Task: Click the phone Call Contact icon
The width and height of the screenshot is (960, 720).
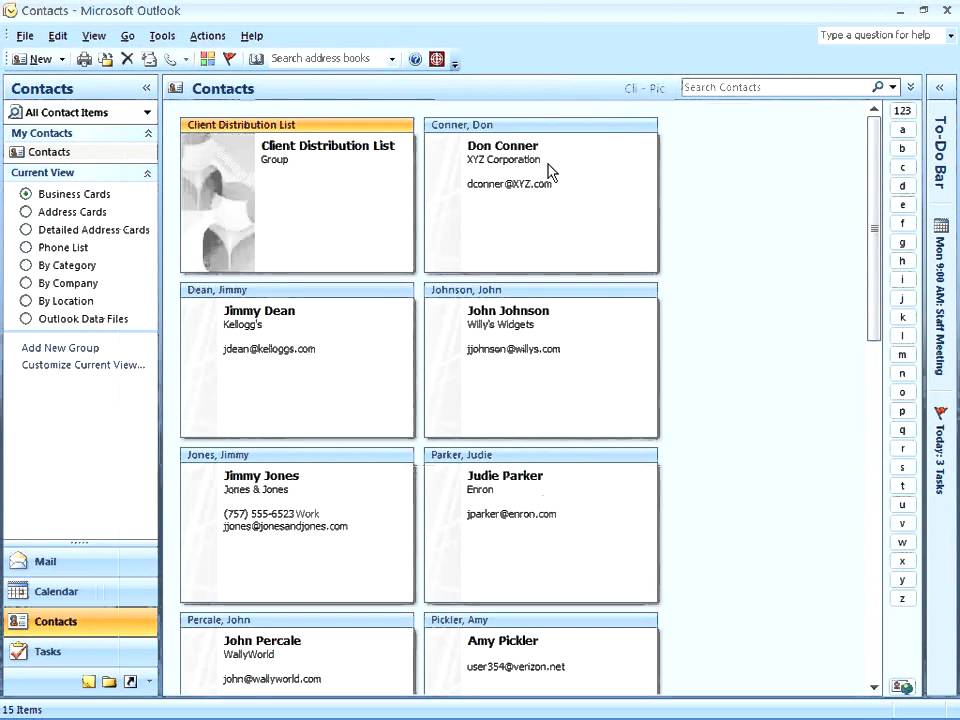Action: point(170,59)
